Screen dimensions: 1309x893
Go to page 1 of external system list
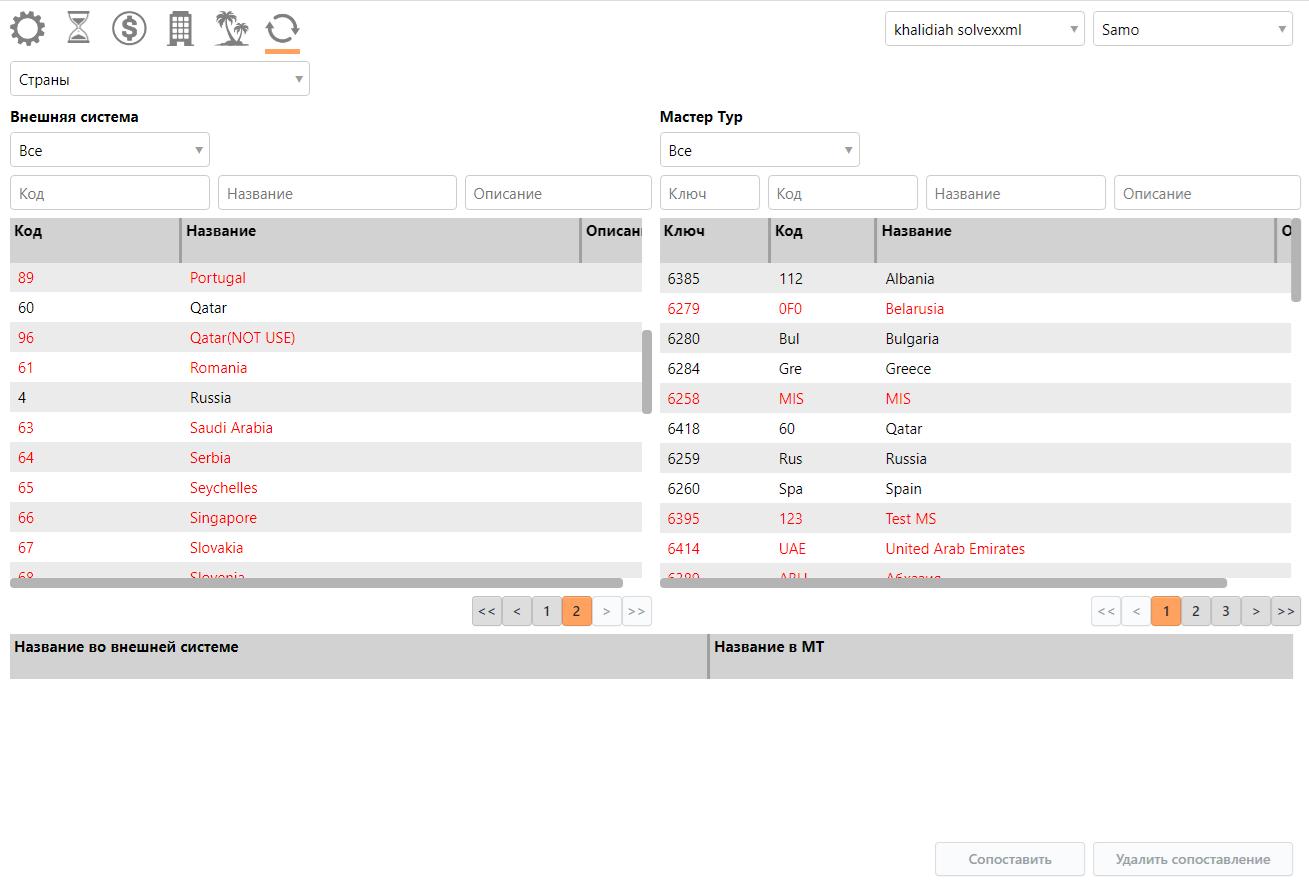tap(547, 611)
